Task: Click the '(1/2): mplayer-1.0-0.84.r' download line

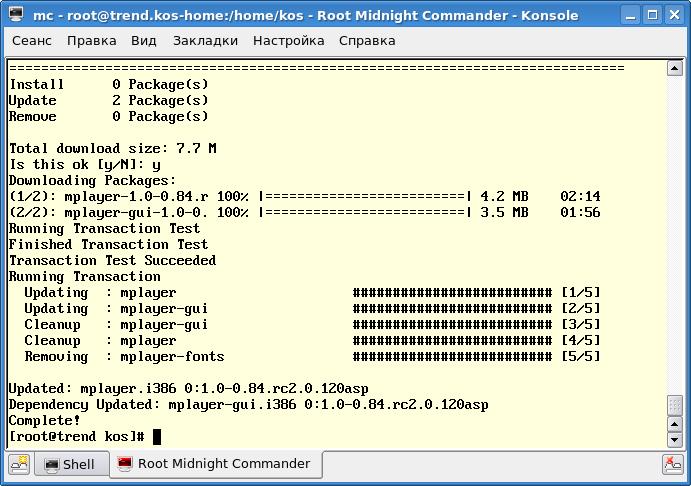Action: [x=305, y=197]
